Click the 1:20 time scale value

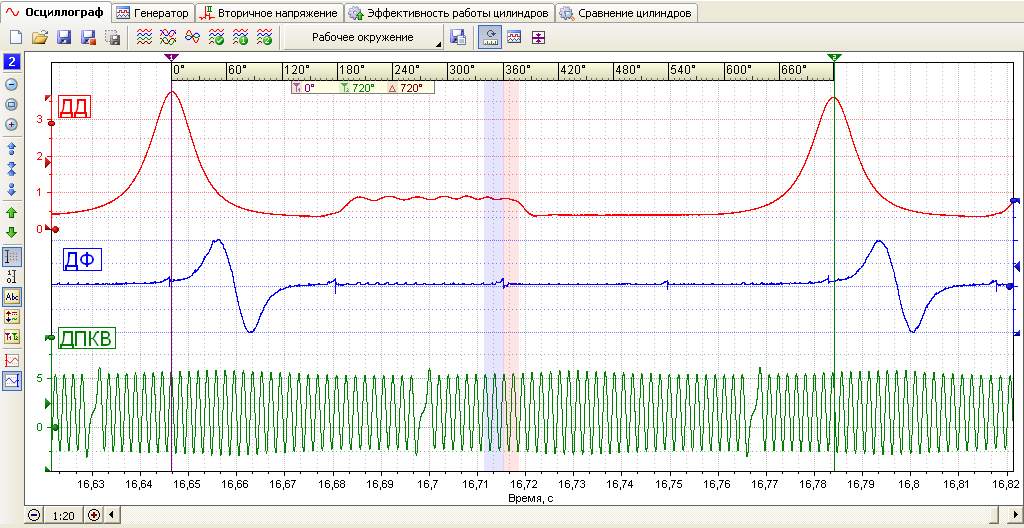[x=63, y=516]
